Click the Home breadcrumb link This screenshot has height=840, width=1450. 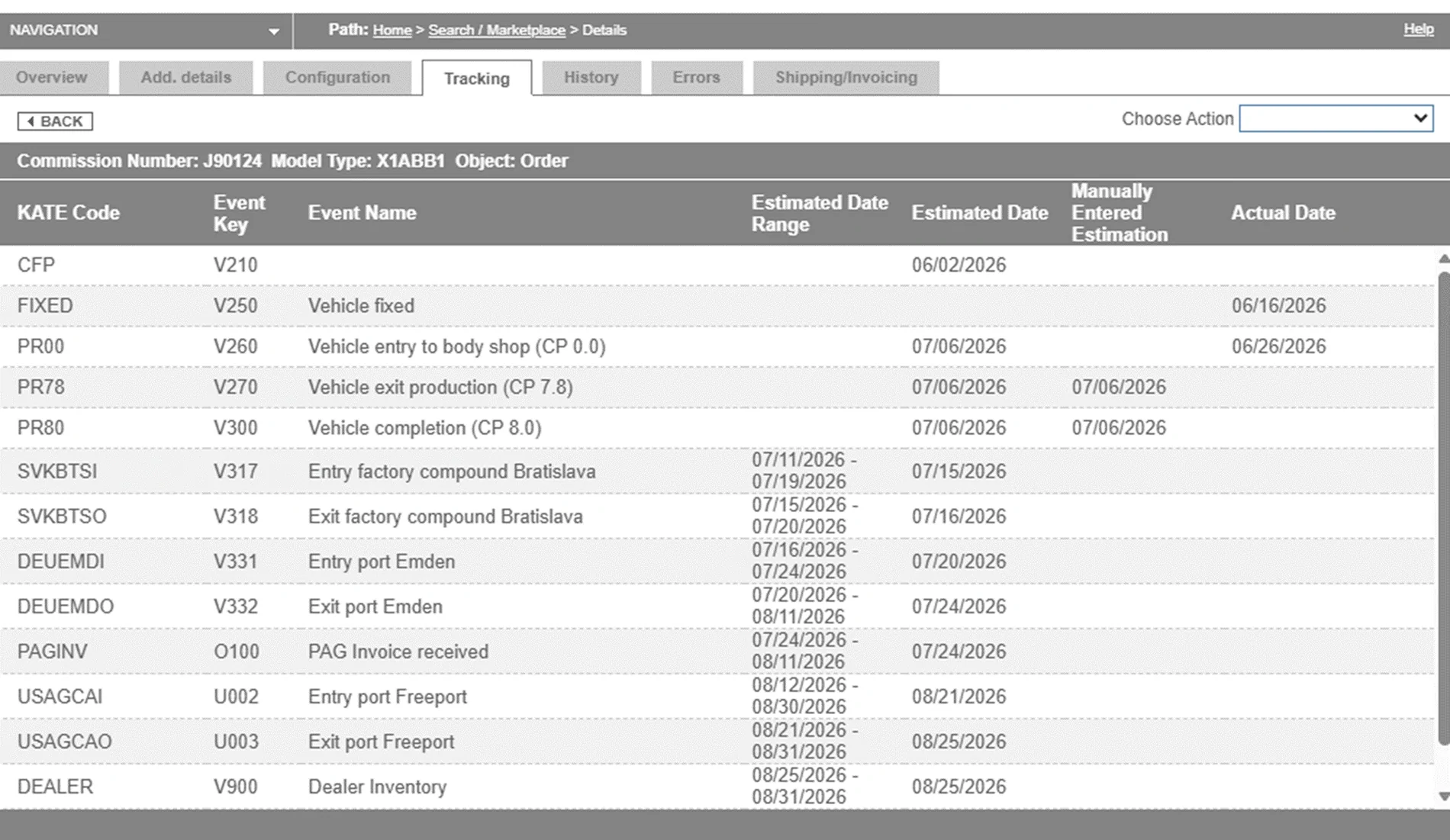[x=392, y=31]
